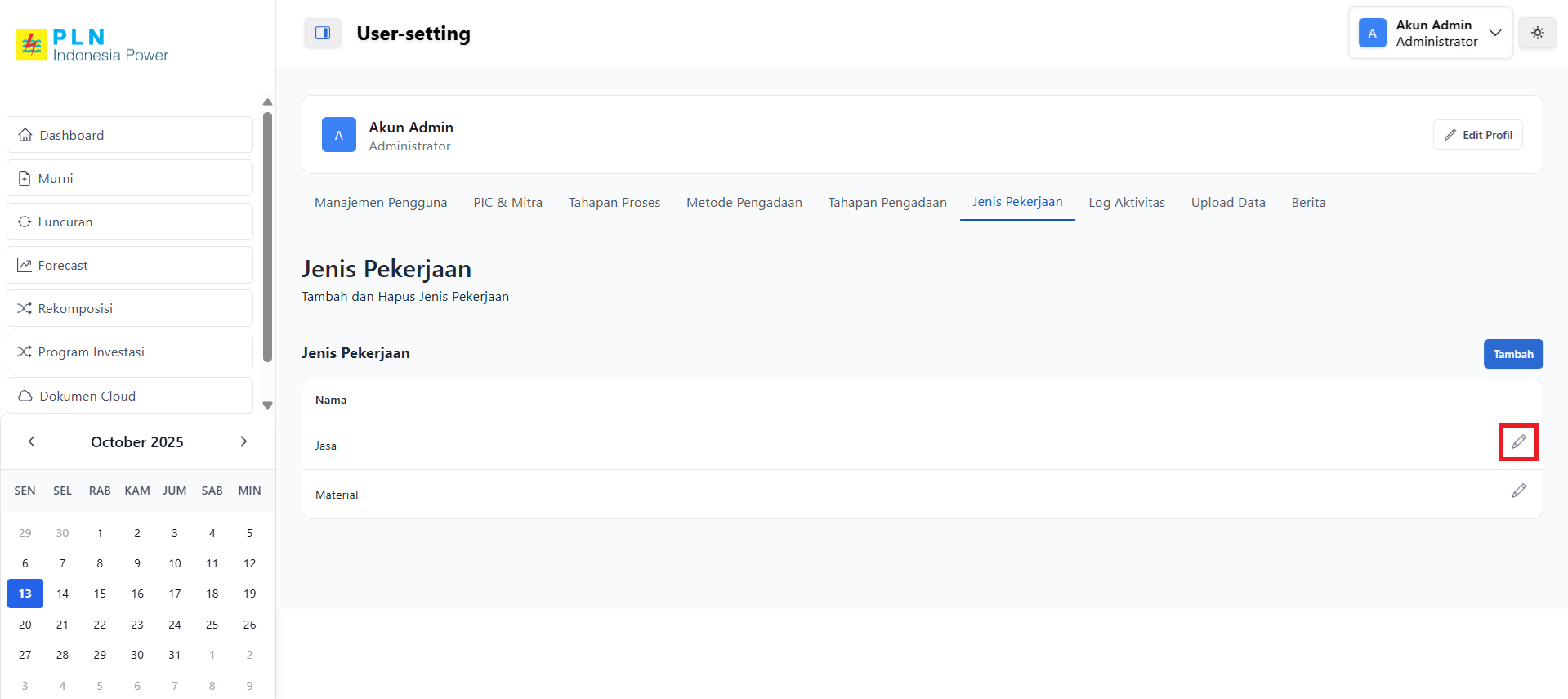This screenshot has width=1568, height=699.
Task: Go to next month in calendar
Action: click(x=243, y=441)
